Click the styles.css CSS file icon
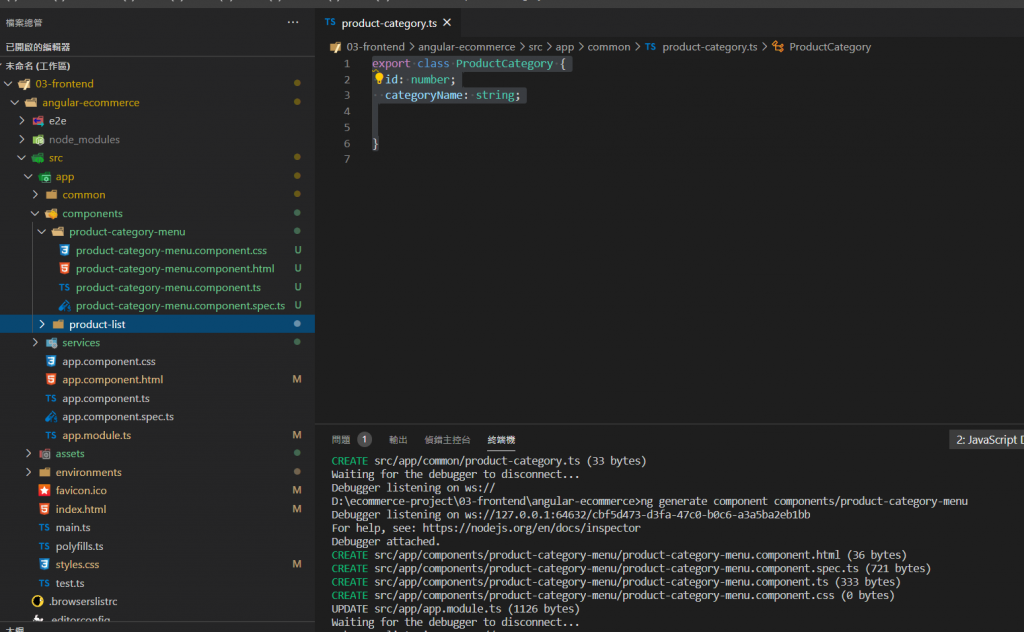The image size is (1024, 632). pos(44,565)
